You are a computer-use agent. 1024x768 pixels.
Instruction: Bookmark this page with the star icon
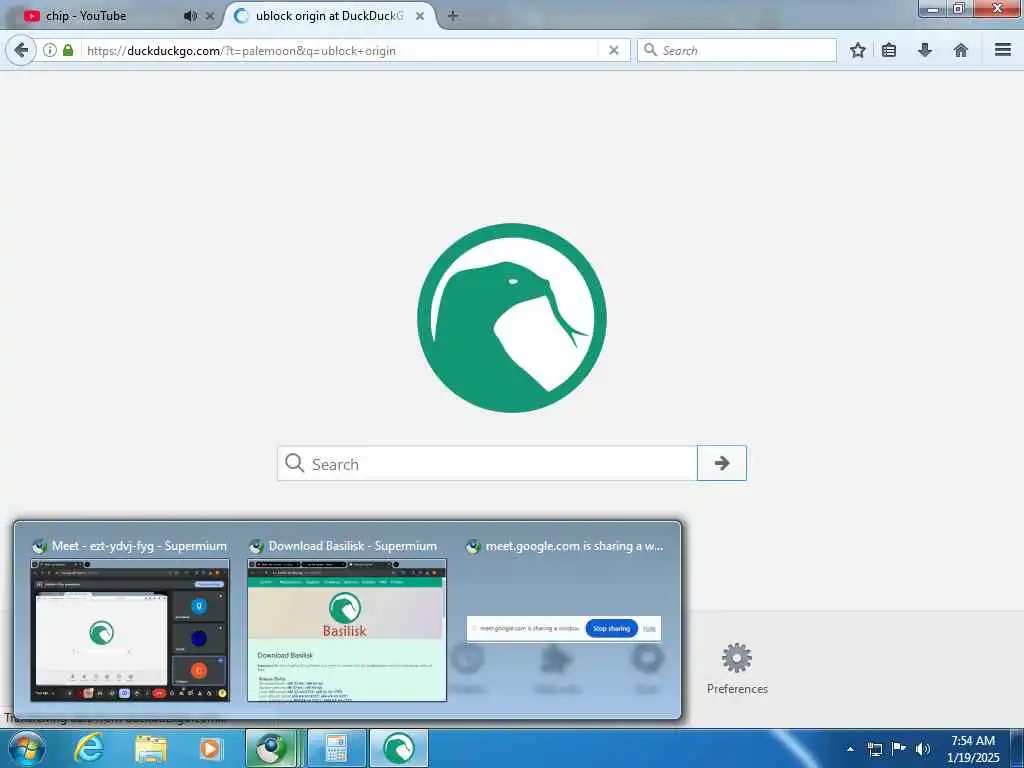[x=857, y=50]
